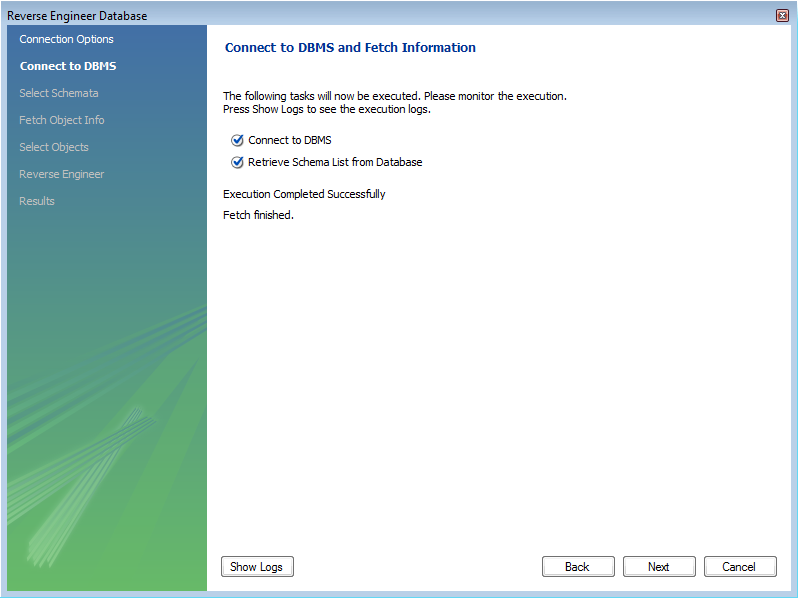Screen dimensions: 798x598
Task: Click the Next button
Action: 659,566
